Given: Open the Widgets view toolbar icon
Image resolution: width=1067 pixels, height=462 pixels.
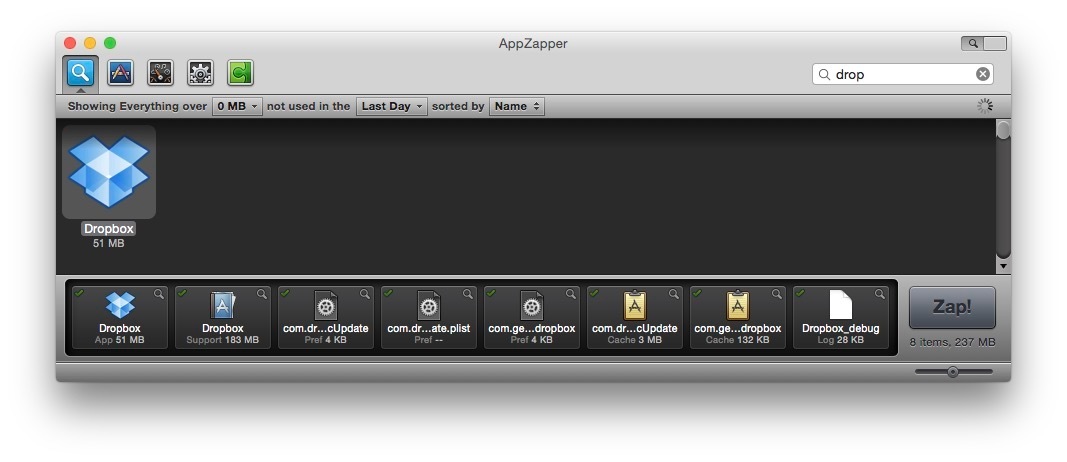Looking at the screenshot, I should (161, 72).
